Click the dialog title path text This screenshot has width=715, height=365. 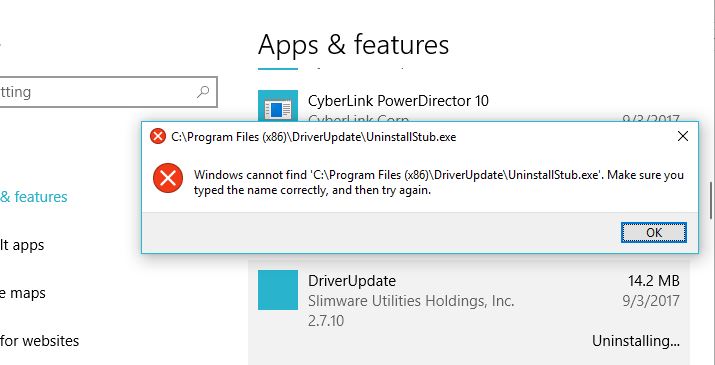[x=314, y=137]
